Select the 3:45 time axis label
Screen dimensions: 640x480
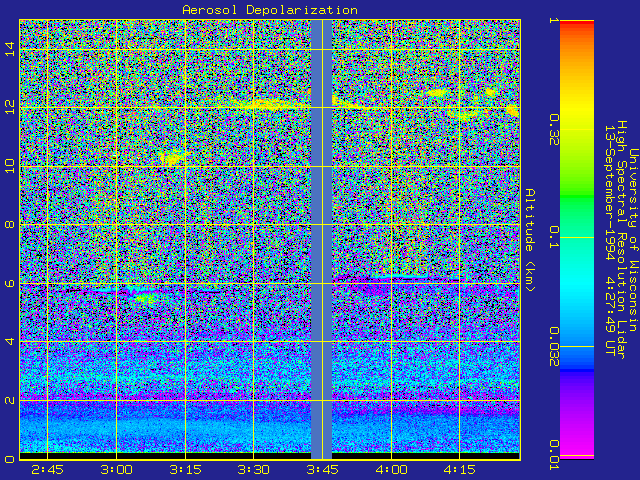(x=322, y=470)
